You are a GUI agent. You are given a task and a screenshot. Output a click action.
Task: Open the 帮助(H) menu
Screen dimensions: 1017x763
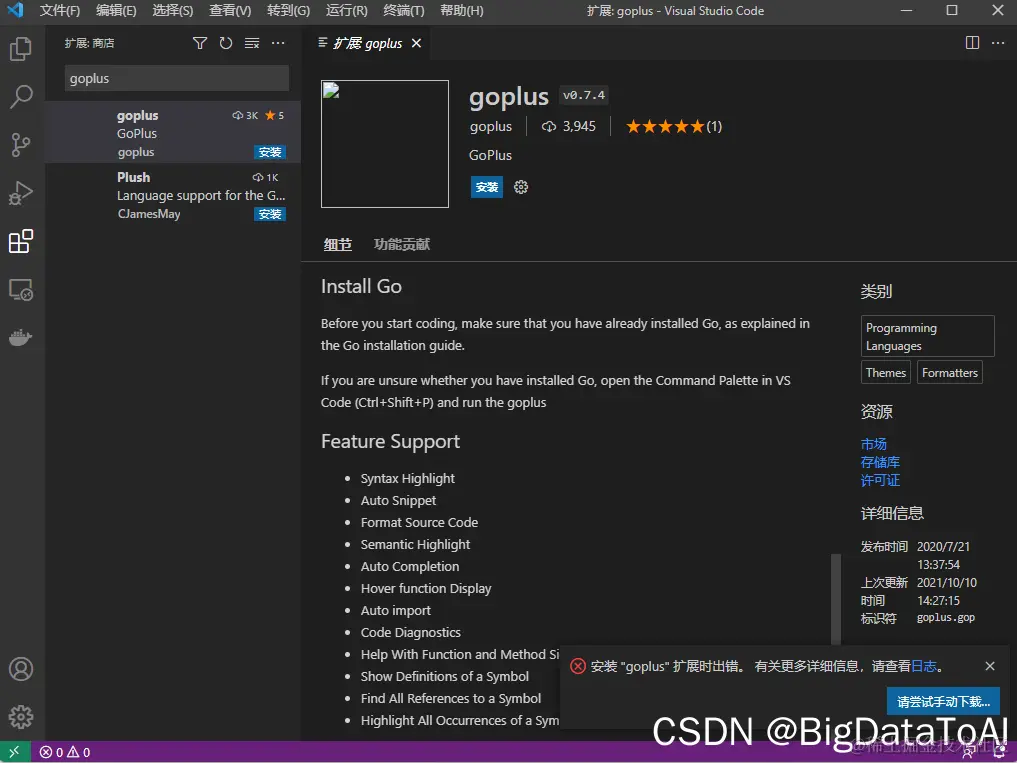462,10
